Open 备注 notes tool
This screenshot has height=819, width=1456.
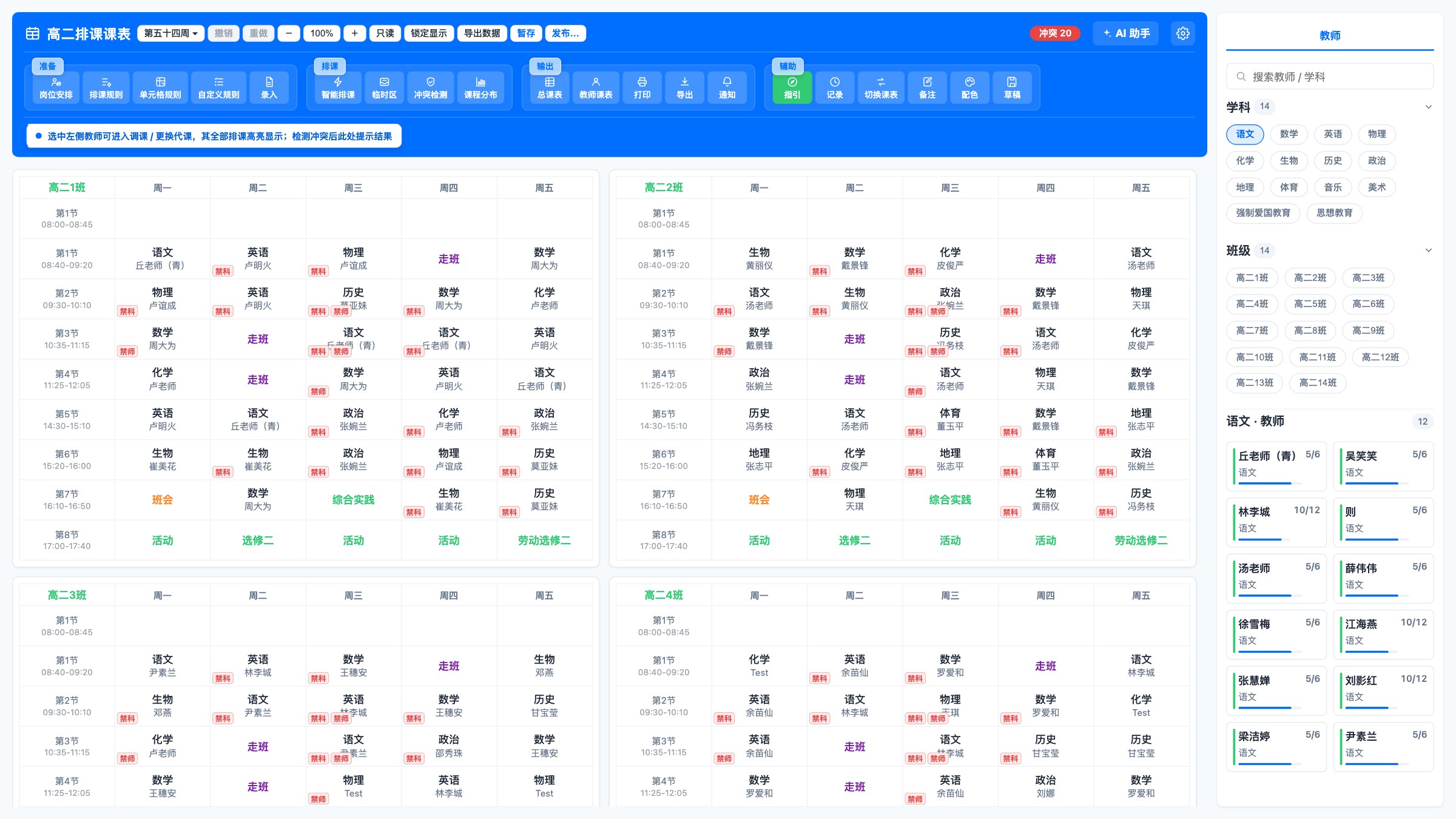(927, 88)
